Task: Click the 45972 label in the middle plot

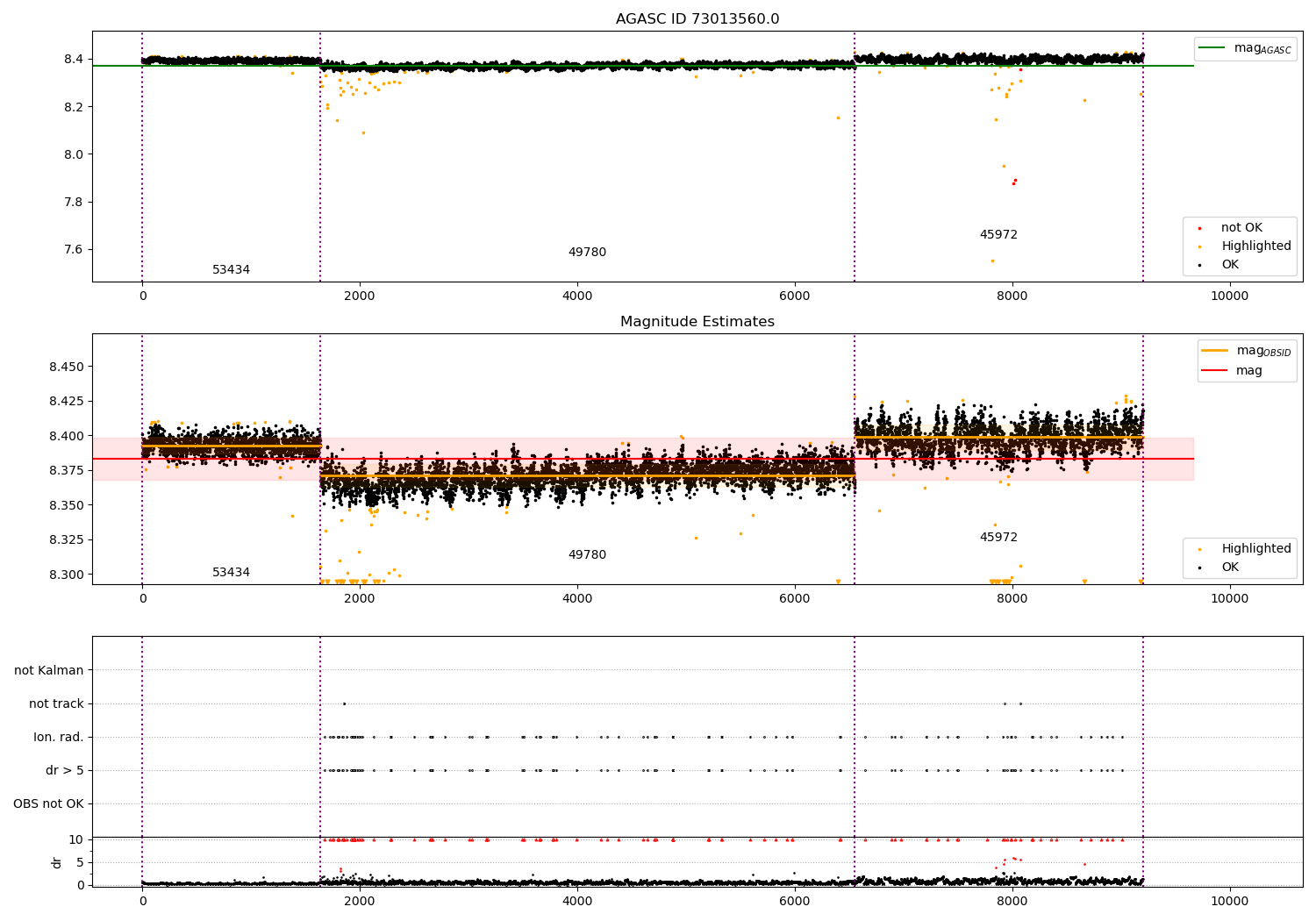Action: click(x=998, y=538)
